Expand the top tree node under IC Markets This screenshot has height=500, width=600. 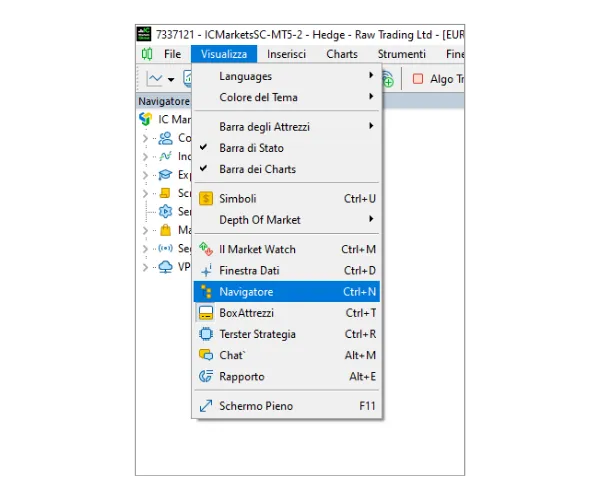click(146, 138)
